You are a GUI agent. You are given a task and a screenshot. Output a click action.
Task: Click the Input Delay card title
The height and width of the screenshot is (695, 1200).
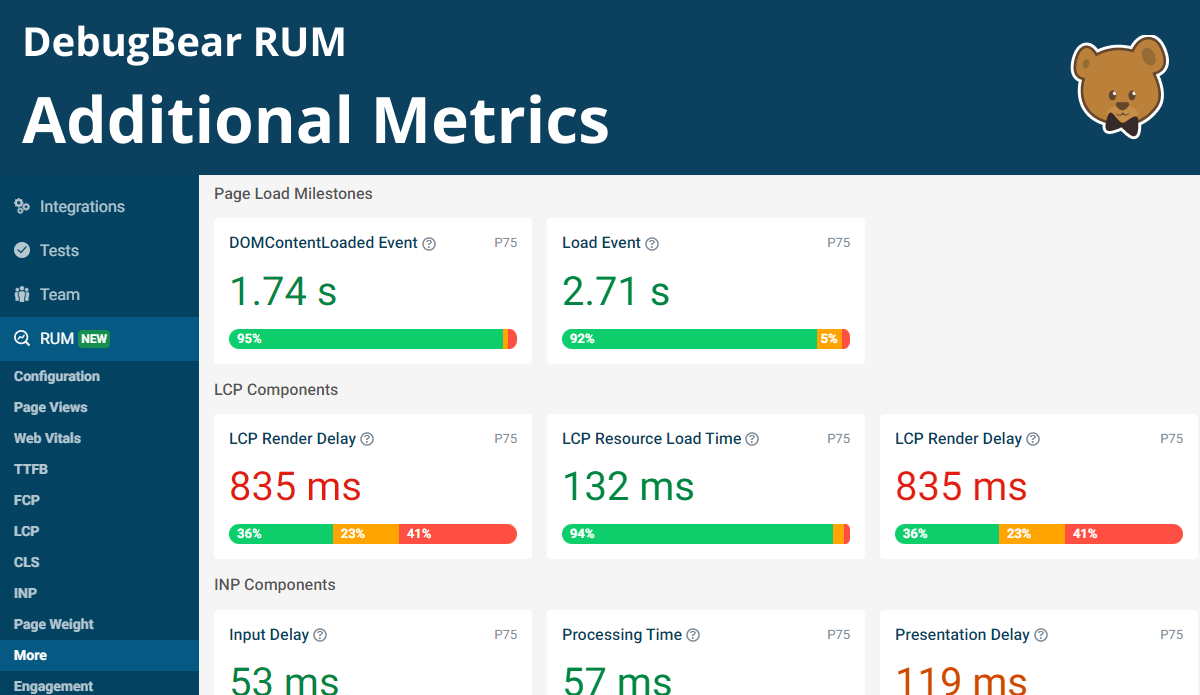pyautogui.click(x=268, y=634)
